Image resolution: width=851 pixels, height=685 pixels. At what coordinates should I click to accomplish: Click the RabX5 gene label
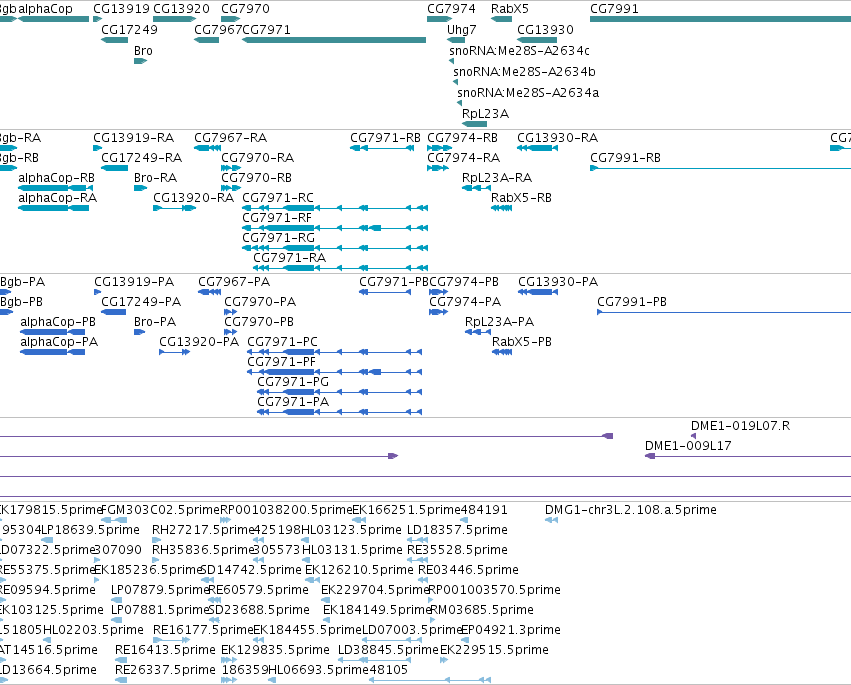click(x=510, y=9)
